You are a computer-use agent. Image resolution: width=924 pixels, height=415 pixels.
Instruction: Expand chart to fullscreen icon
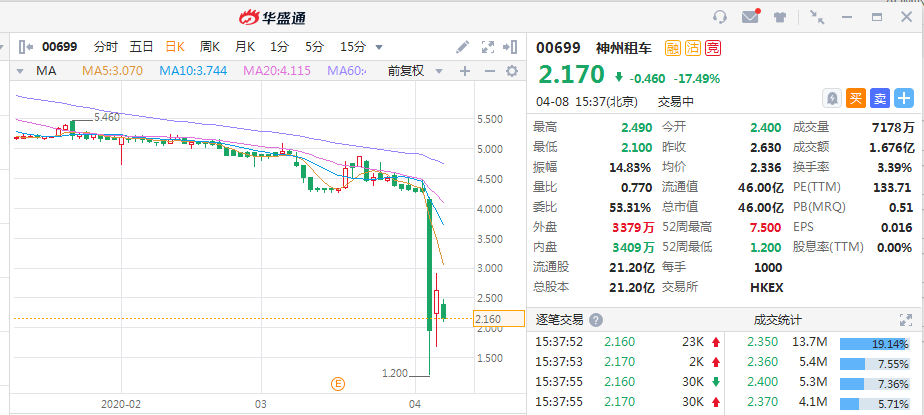488,47
